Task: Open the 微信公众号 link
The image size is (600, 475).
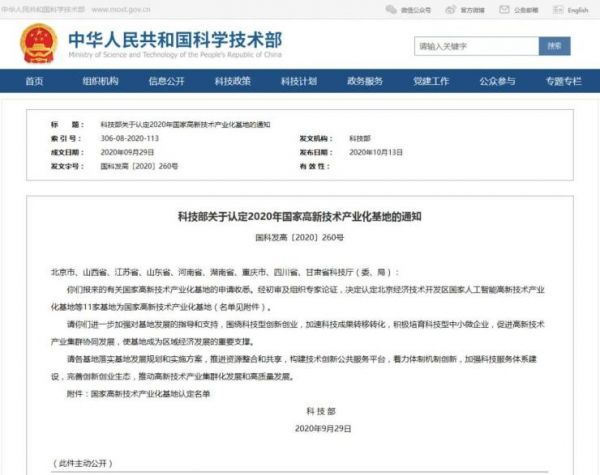Action: (x=416, y=10)
